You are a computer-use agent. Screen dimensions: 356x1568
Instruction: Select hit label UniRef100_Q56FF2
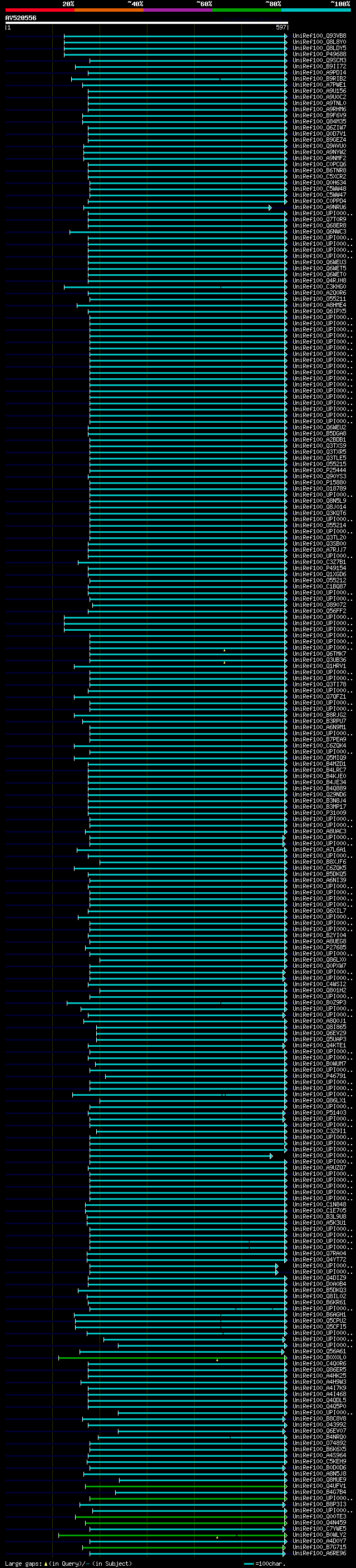pos(319,611)
